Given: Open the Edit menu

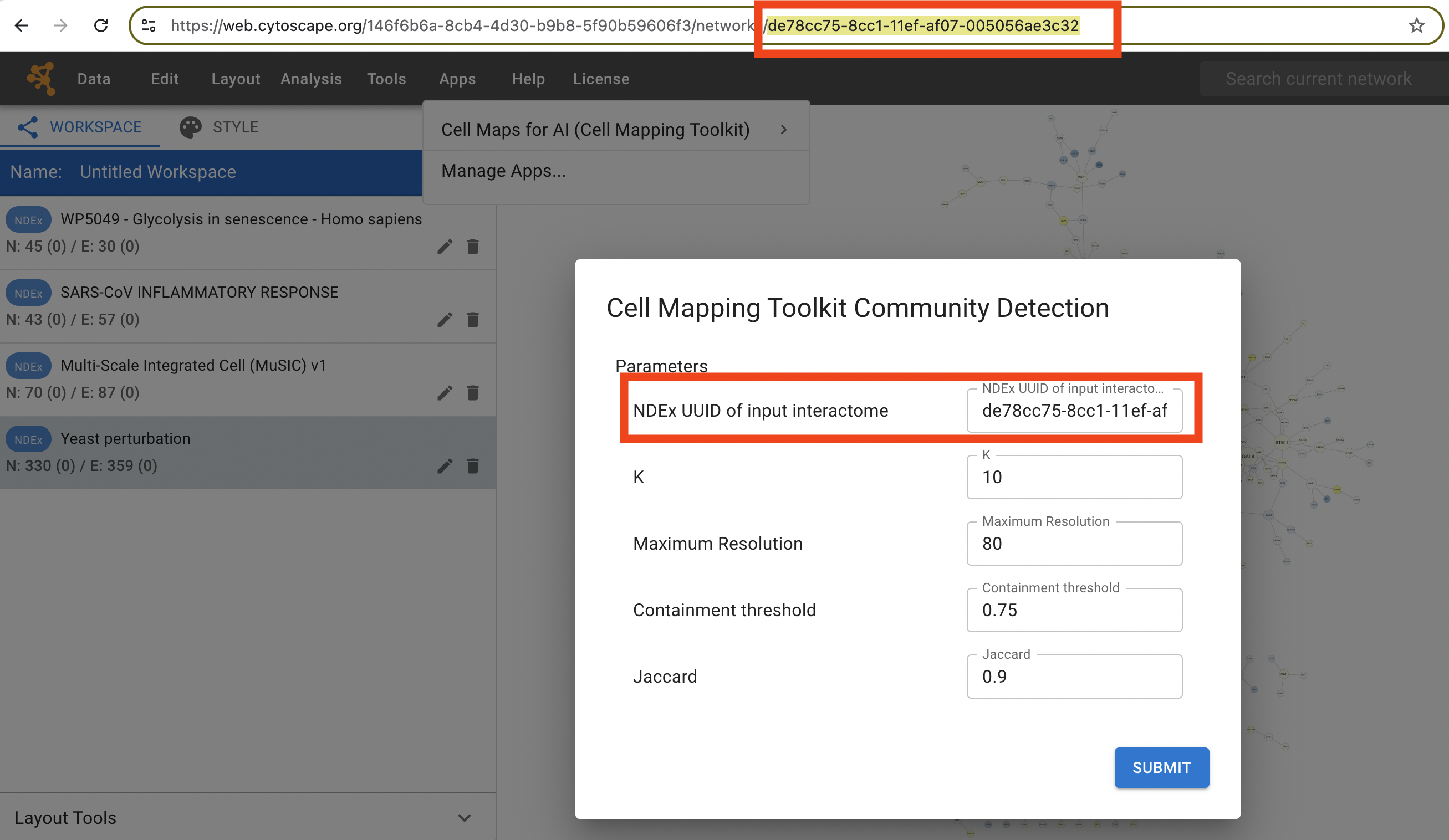Looking at the screenshot, I should tap(165, 79).
